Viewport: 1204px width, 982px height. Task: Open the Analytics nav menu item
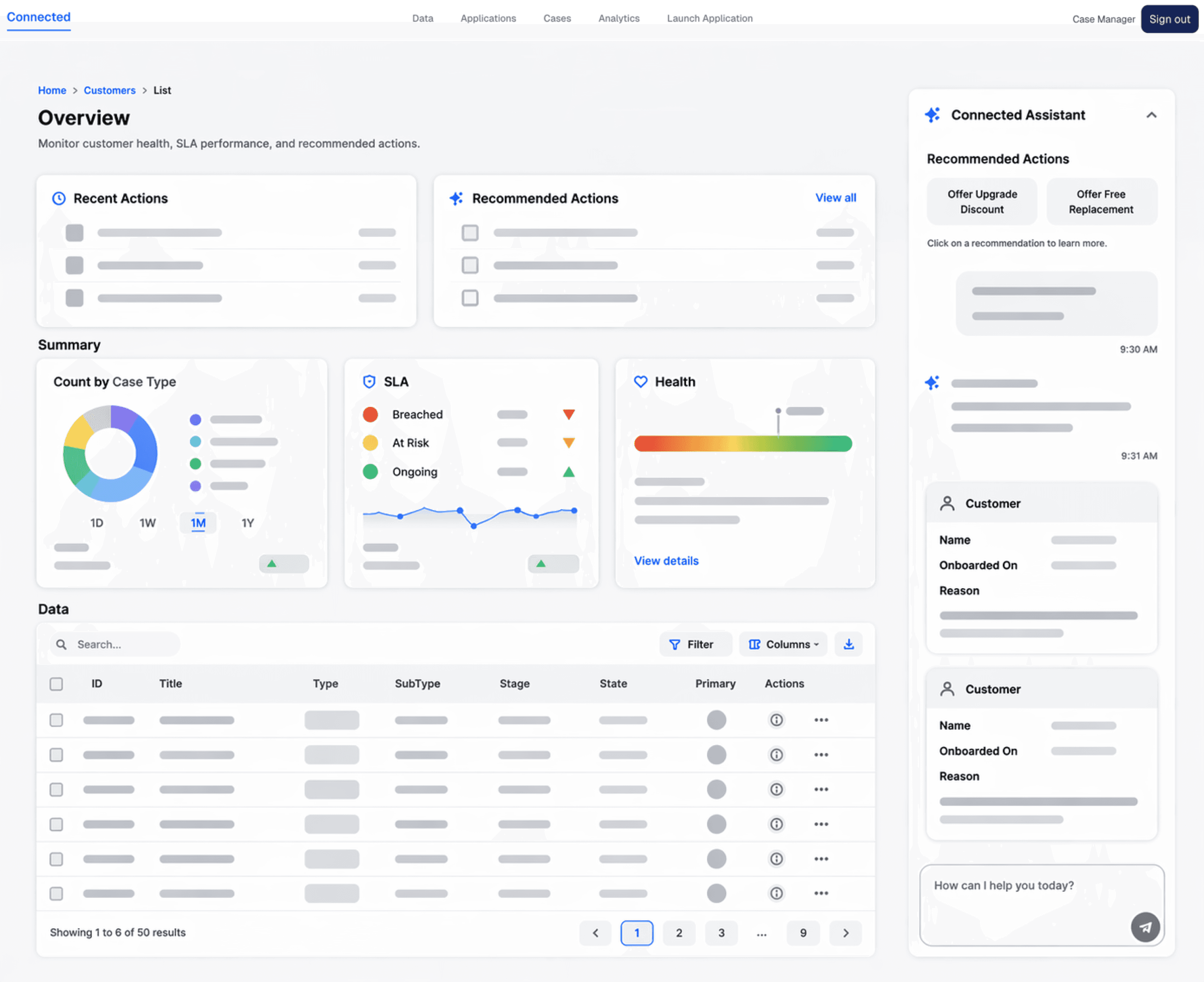pyautogui.click(x=619, y=18)
